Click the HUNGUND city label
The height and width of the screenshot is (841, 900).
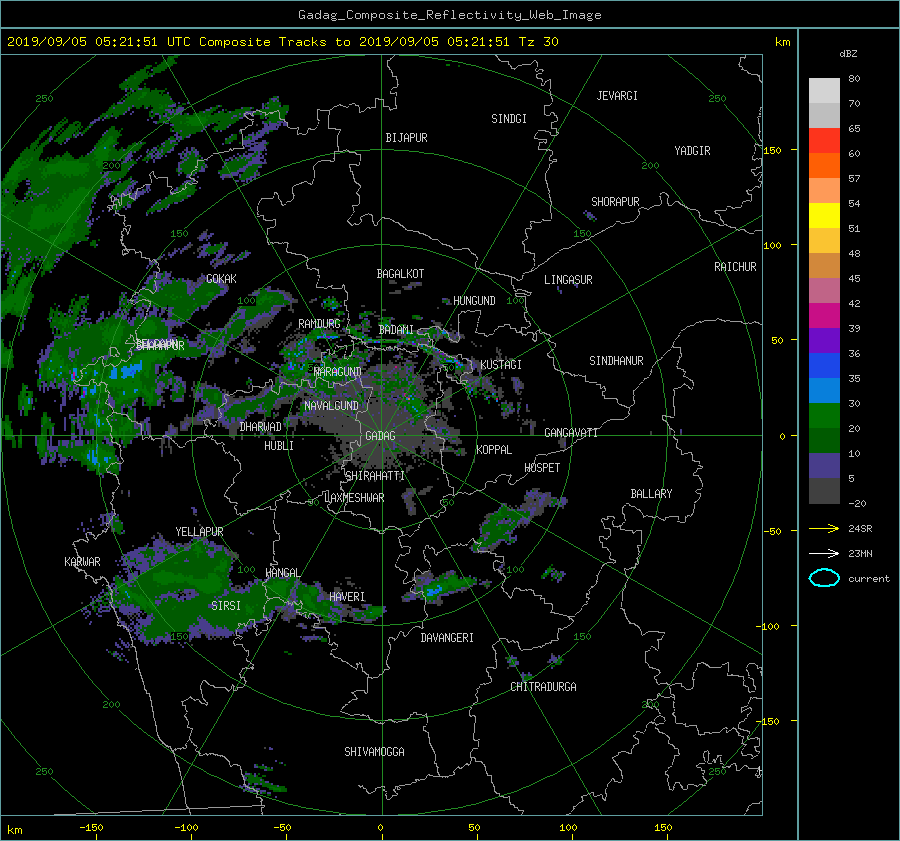[474, 301]
